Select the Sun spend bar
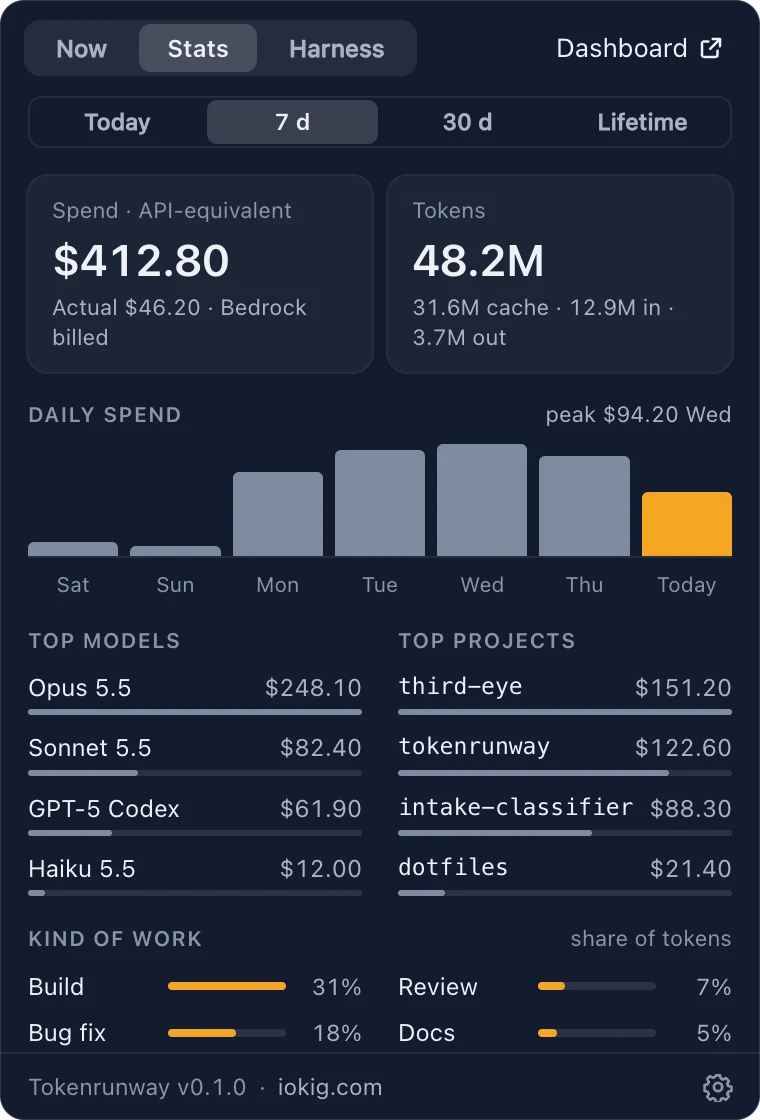The height and width of the screenshot is (1120, 760). click(175, 551)
